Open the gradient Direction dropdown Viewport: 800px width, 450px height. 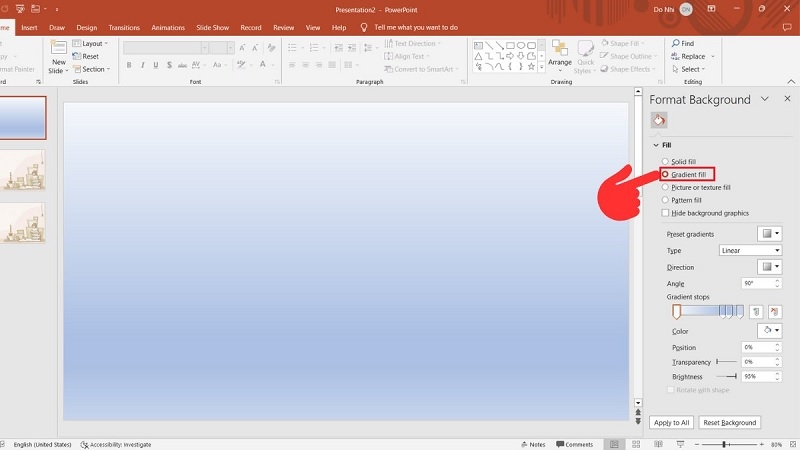pyautogui.click(x=769, y=267)
